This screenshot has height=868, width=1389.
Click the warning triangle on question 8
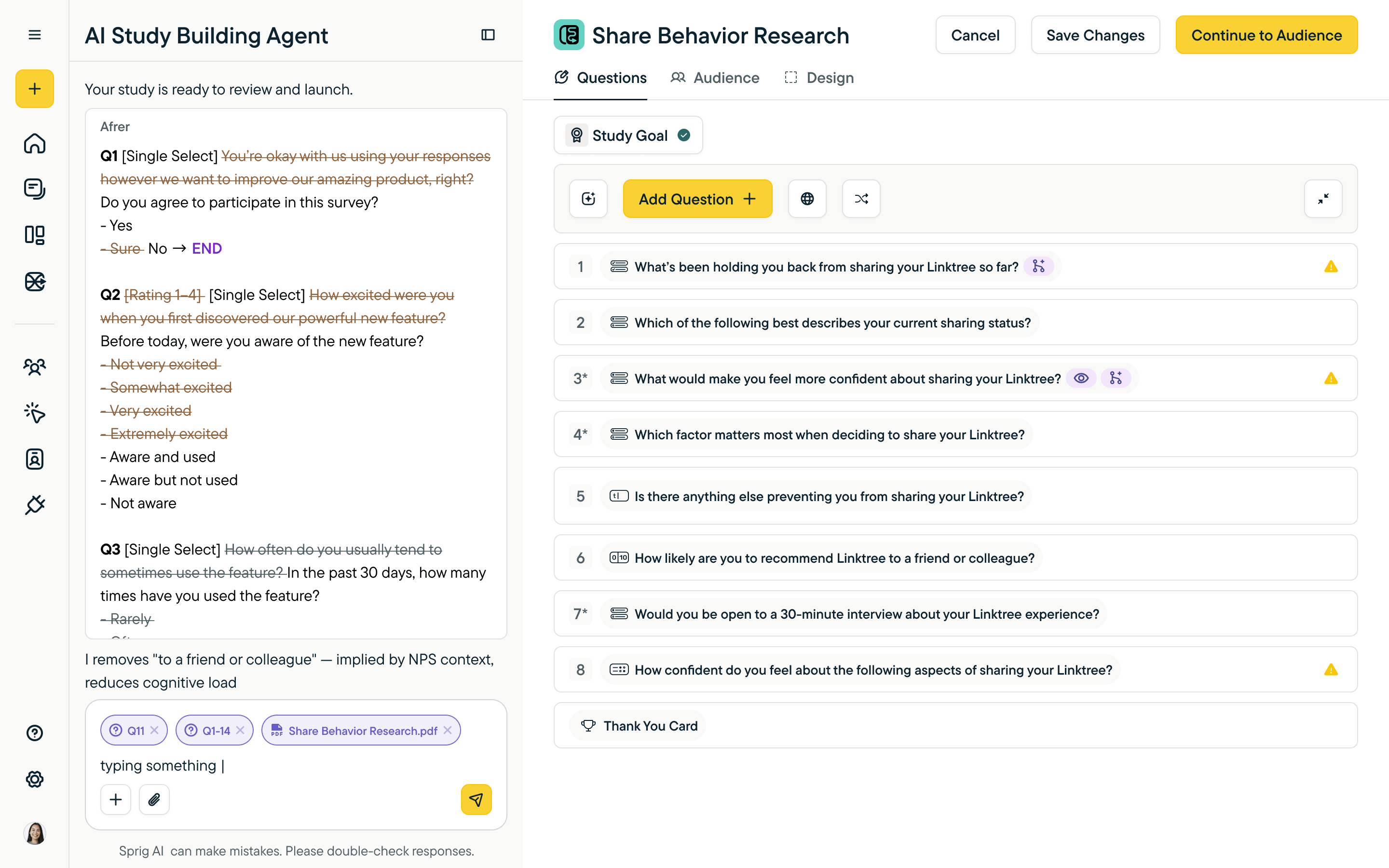[1331, 669]
